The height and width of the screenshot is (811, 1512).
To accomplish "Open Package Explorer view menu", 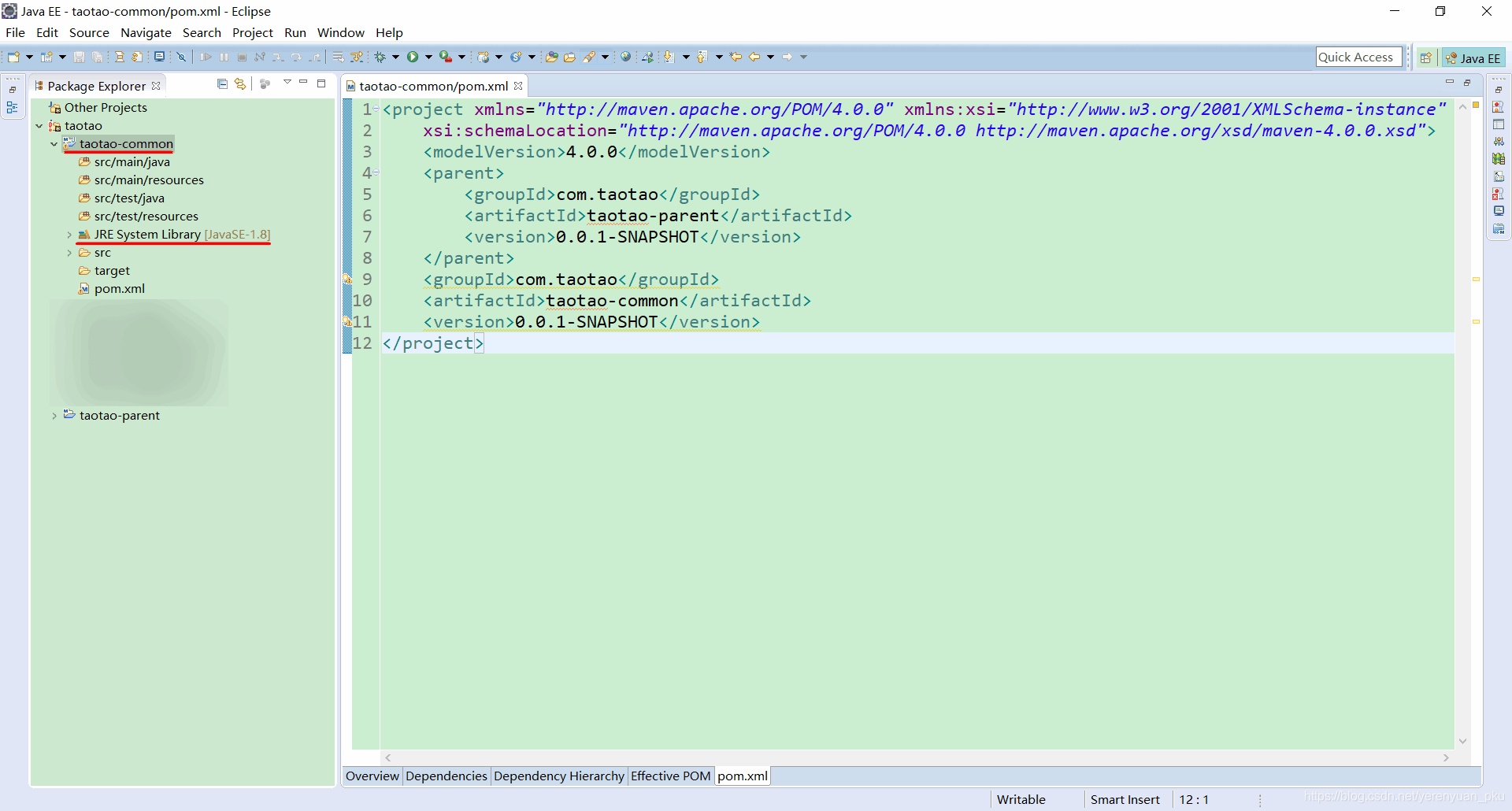I will click(x=287, y=83).
